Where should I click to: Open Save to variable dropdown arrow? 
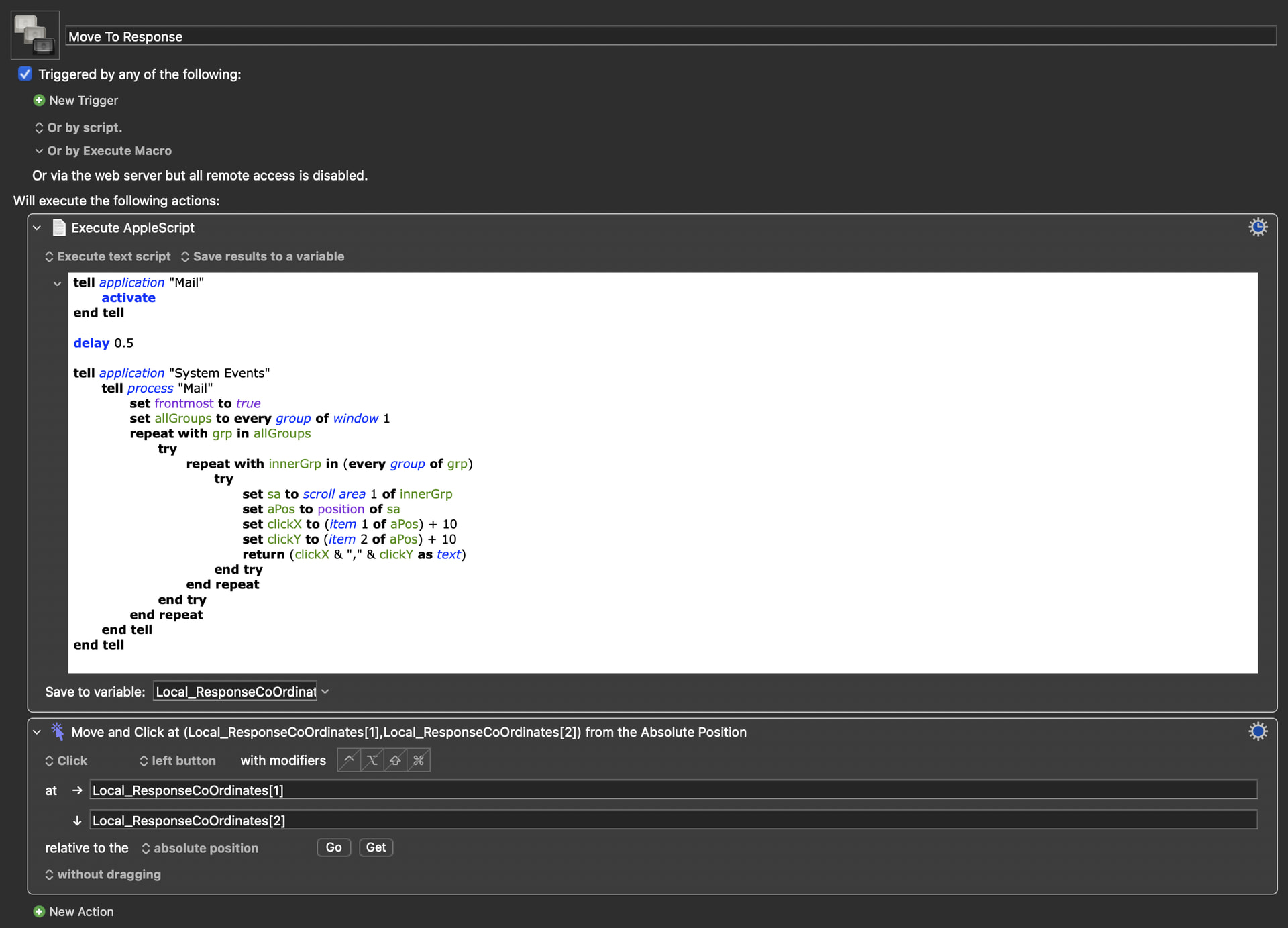(325, 692)
